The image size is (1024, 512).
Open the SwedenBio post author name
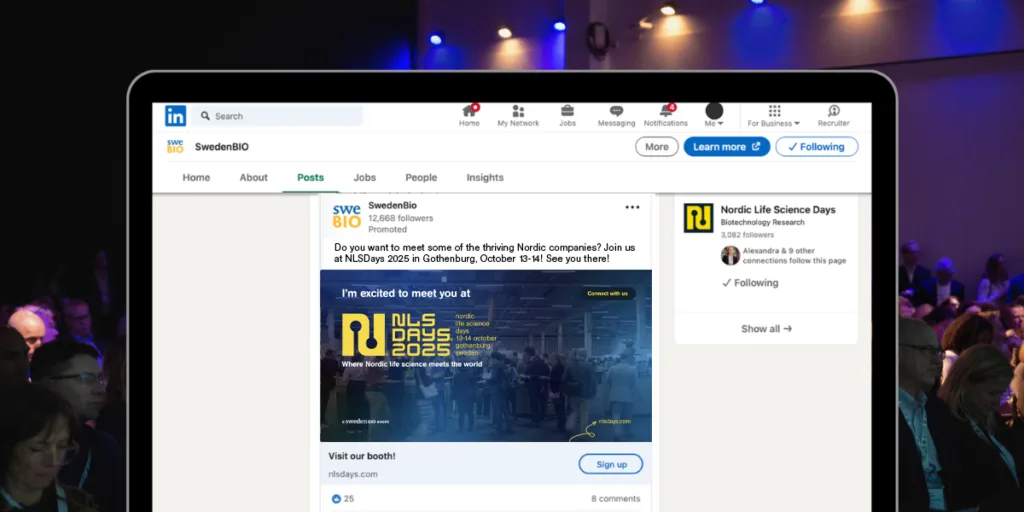392,206
